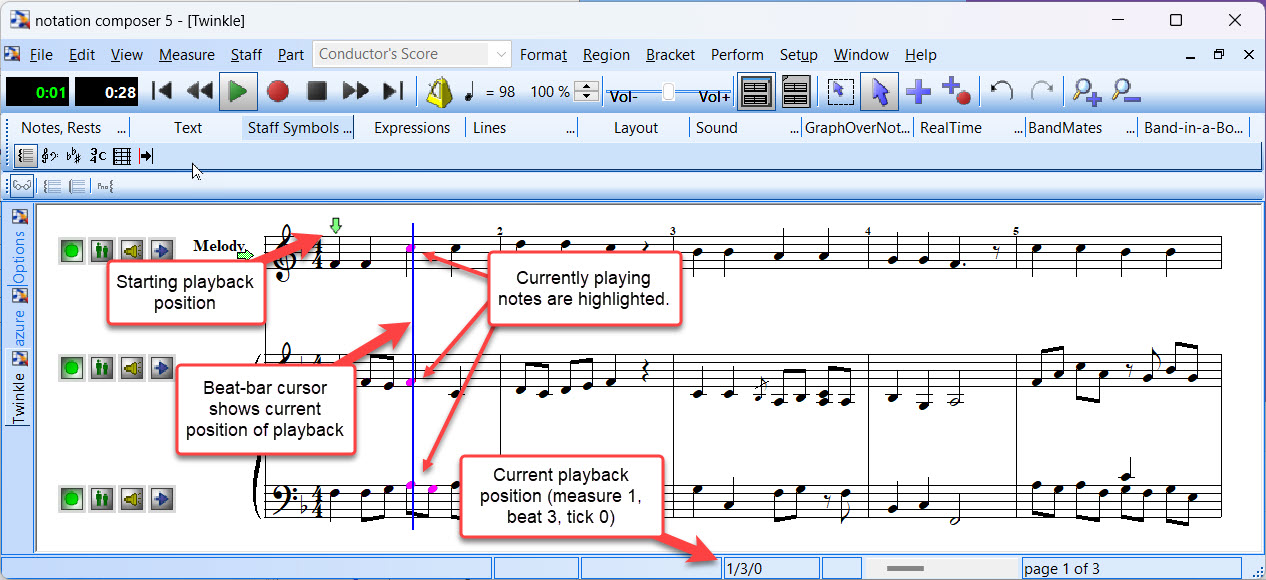Viewport: 1266px width, 580px height.
Task: Switch to the Options document tab
Action: tap(19, 258)
